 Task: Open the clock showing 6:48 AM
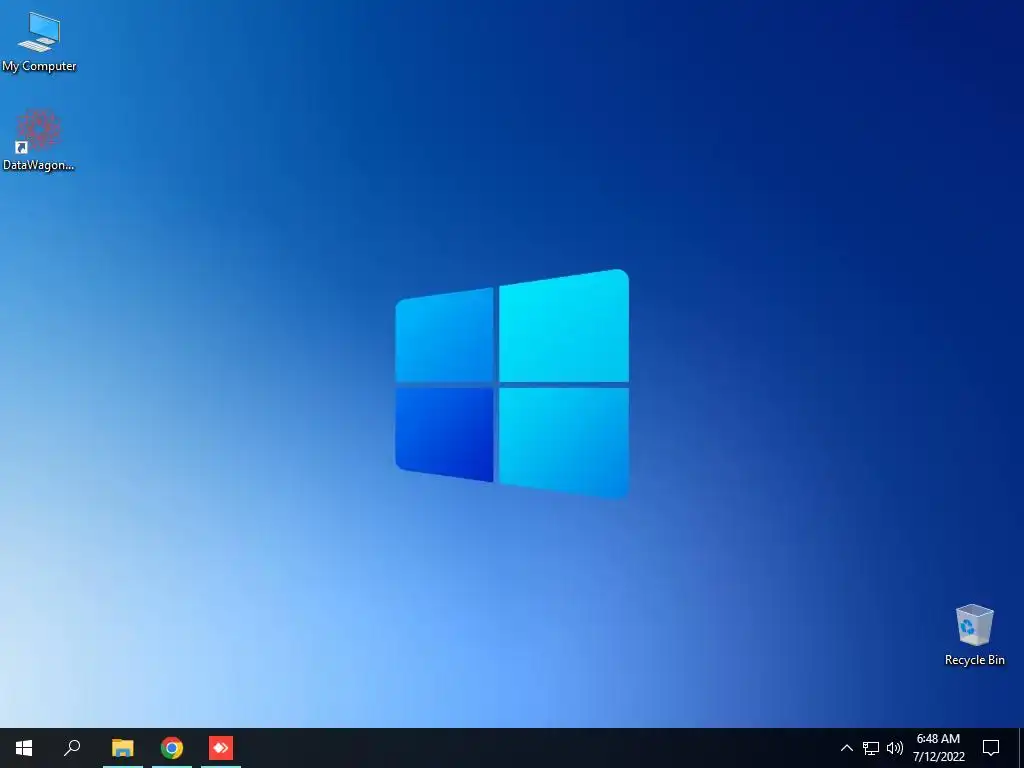coord(938,748)
